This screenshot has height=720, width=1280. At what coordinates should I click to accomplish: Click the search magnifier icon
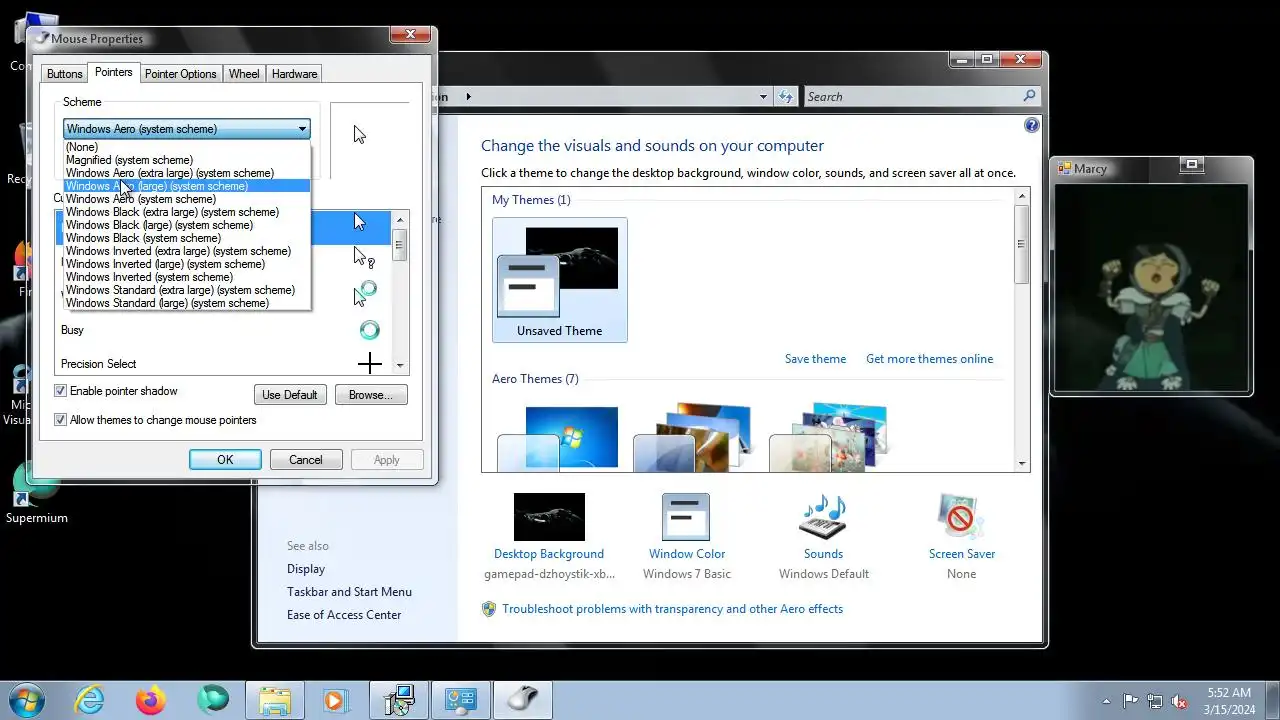point(1030,96)
